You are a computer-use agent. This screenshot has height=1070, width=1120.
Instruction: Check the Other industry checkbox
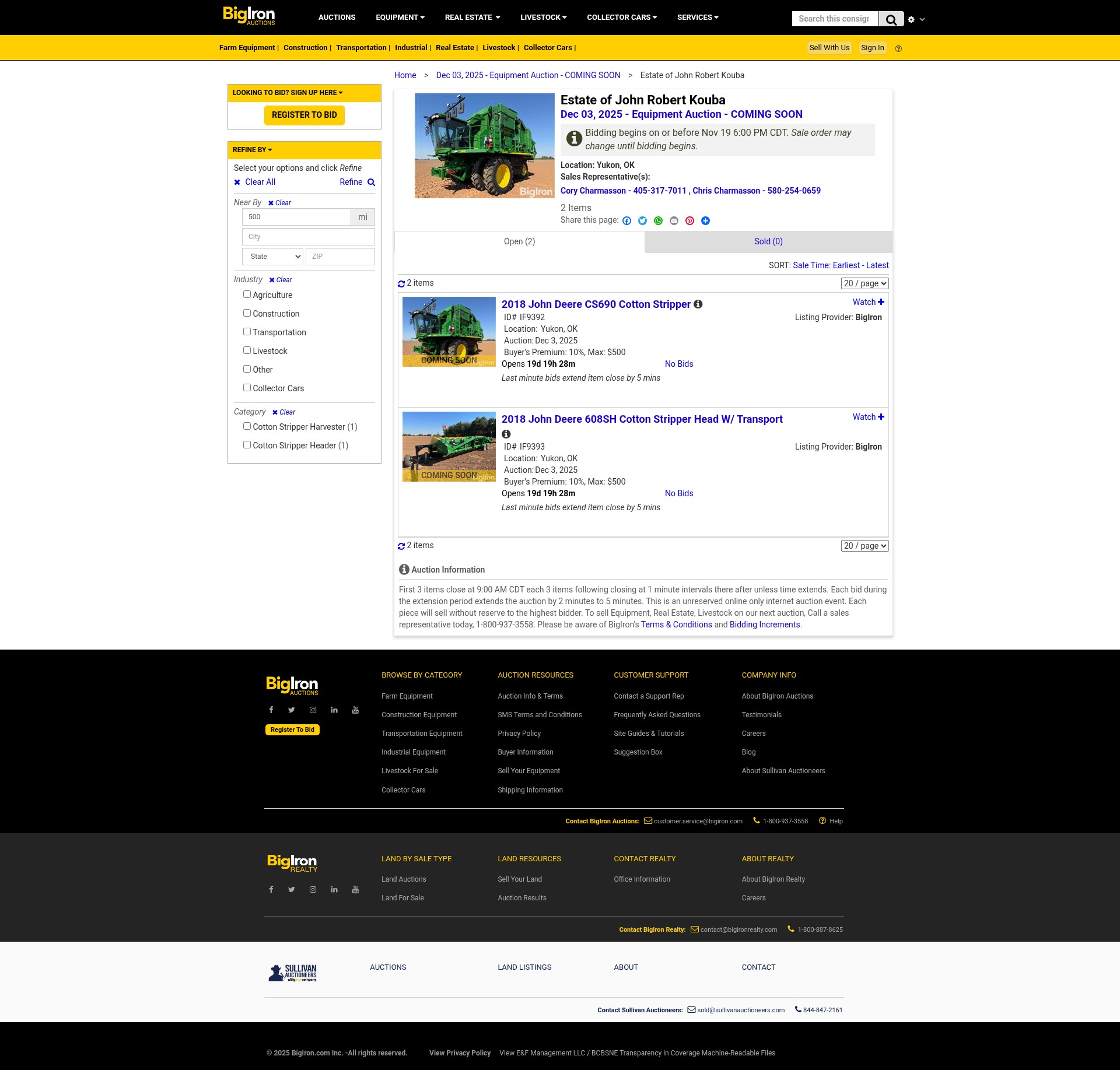tap(247, 369)
